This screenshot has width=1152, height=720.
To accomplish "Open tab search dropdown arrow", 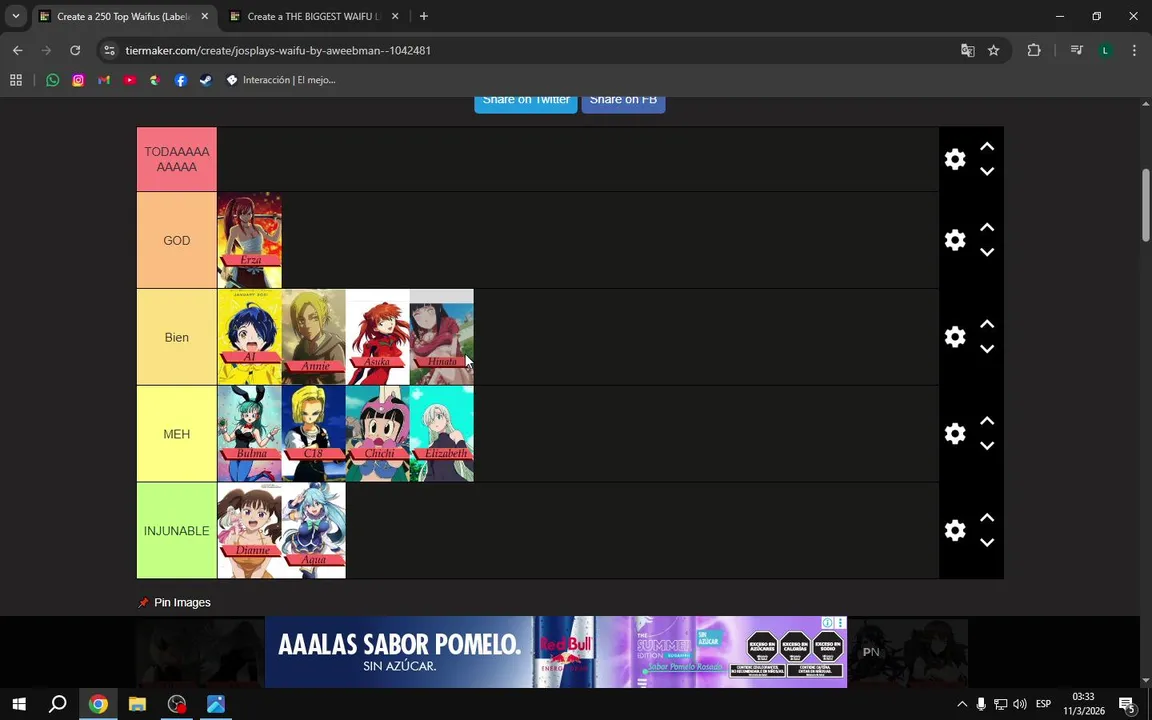I will [x=15, y=16].
